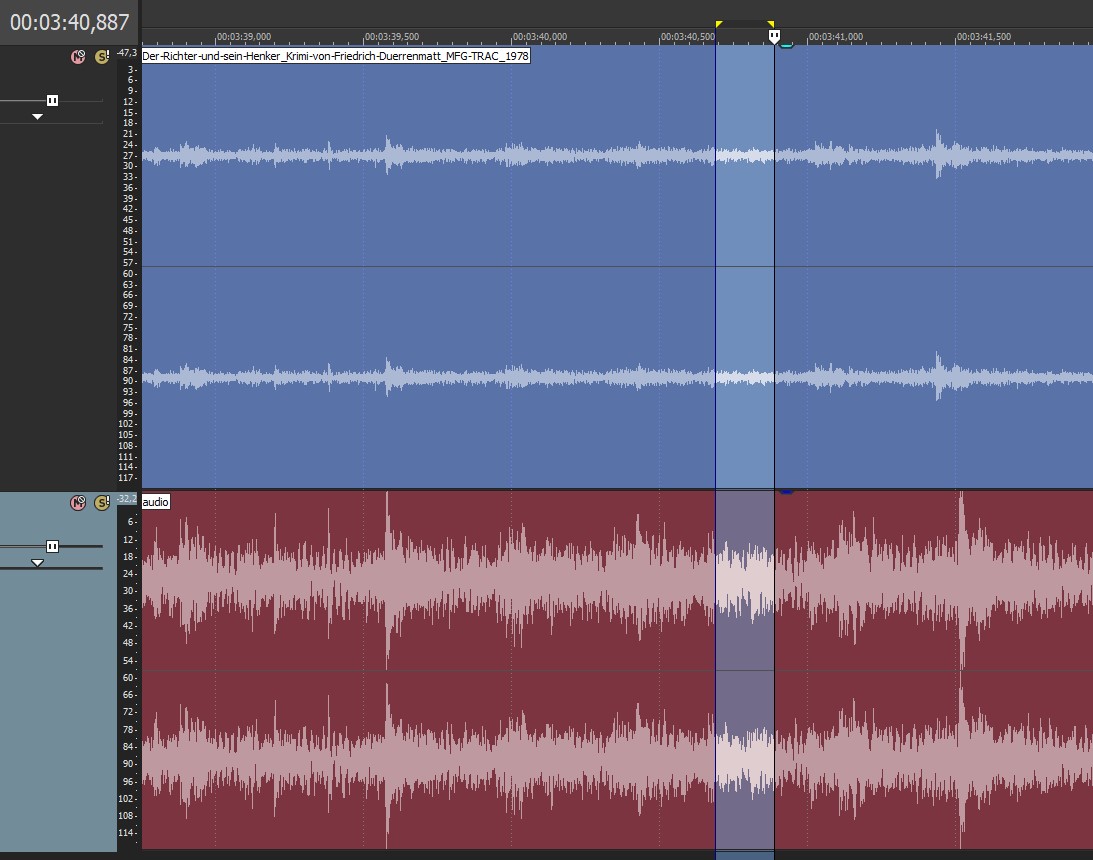Select the Der-Richter-und-sein-Henker clip name label
Screen dimensions: 1093x860
pyautogui.click(x=336, y=57)
